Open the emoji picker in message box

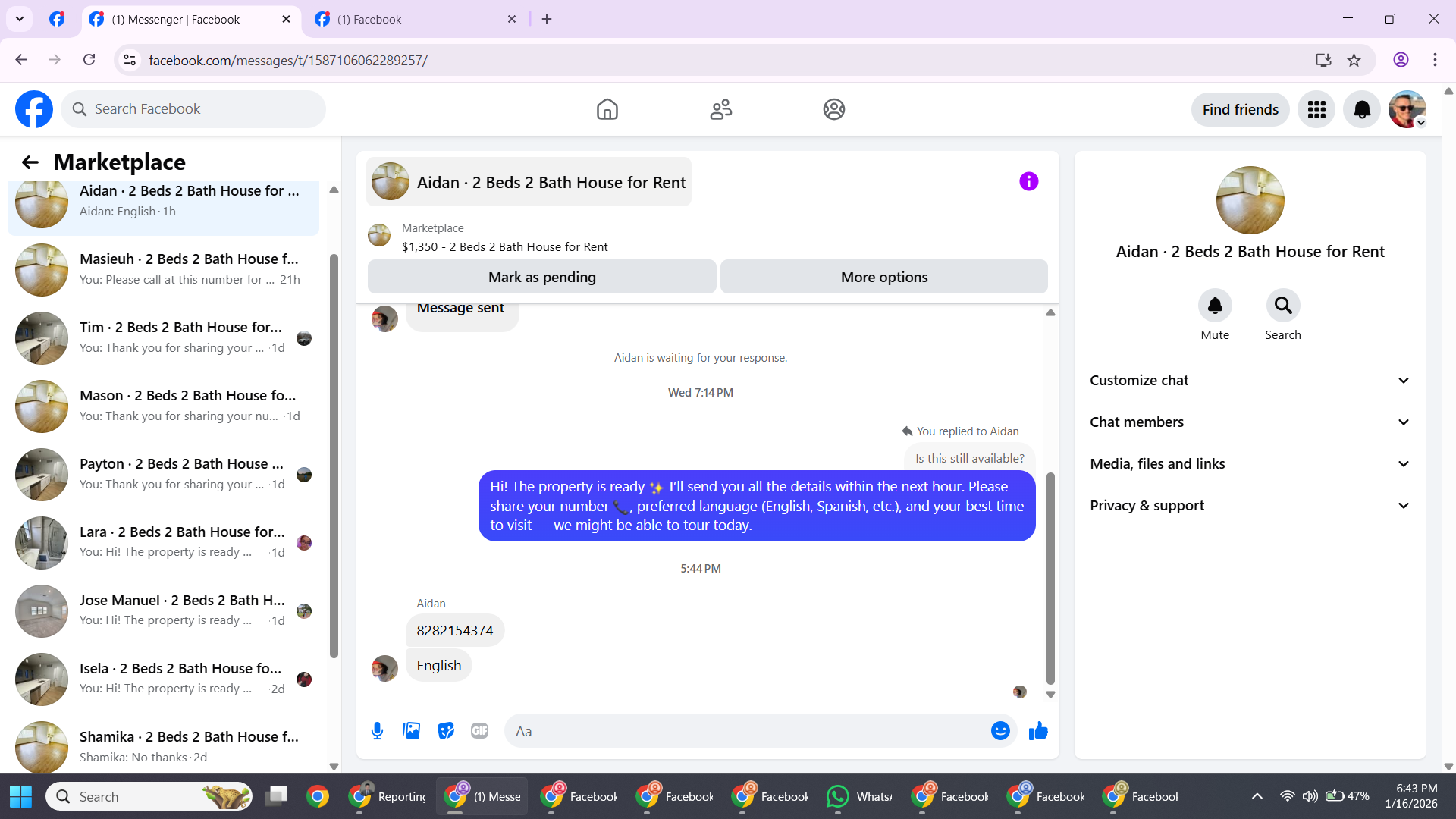(x=1000, y=731)
